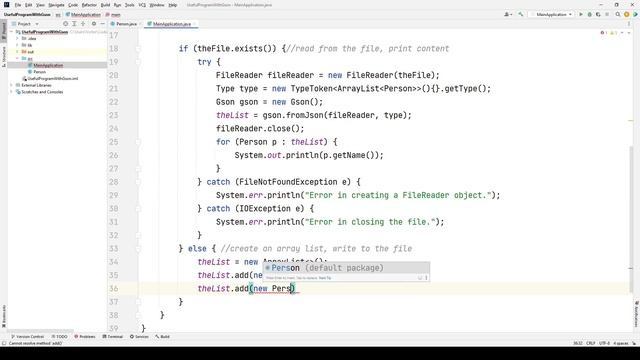Open the user account icon dropdown
This screenshot has width=640, height=360.
pos(508,14)
